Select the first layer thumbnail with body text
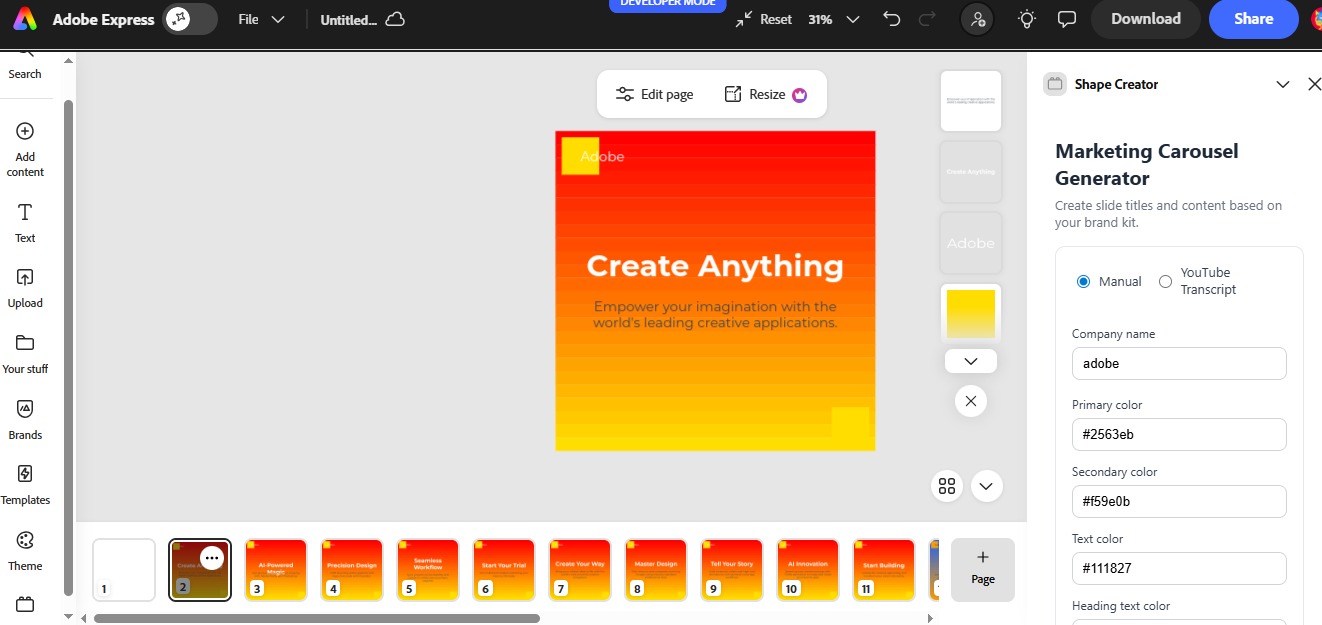Screen dimensions: 1322x625 971,101
